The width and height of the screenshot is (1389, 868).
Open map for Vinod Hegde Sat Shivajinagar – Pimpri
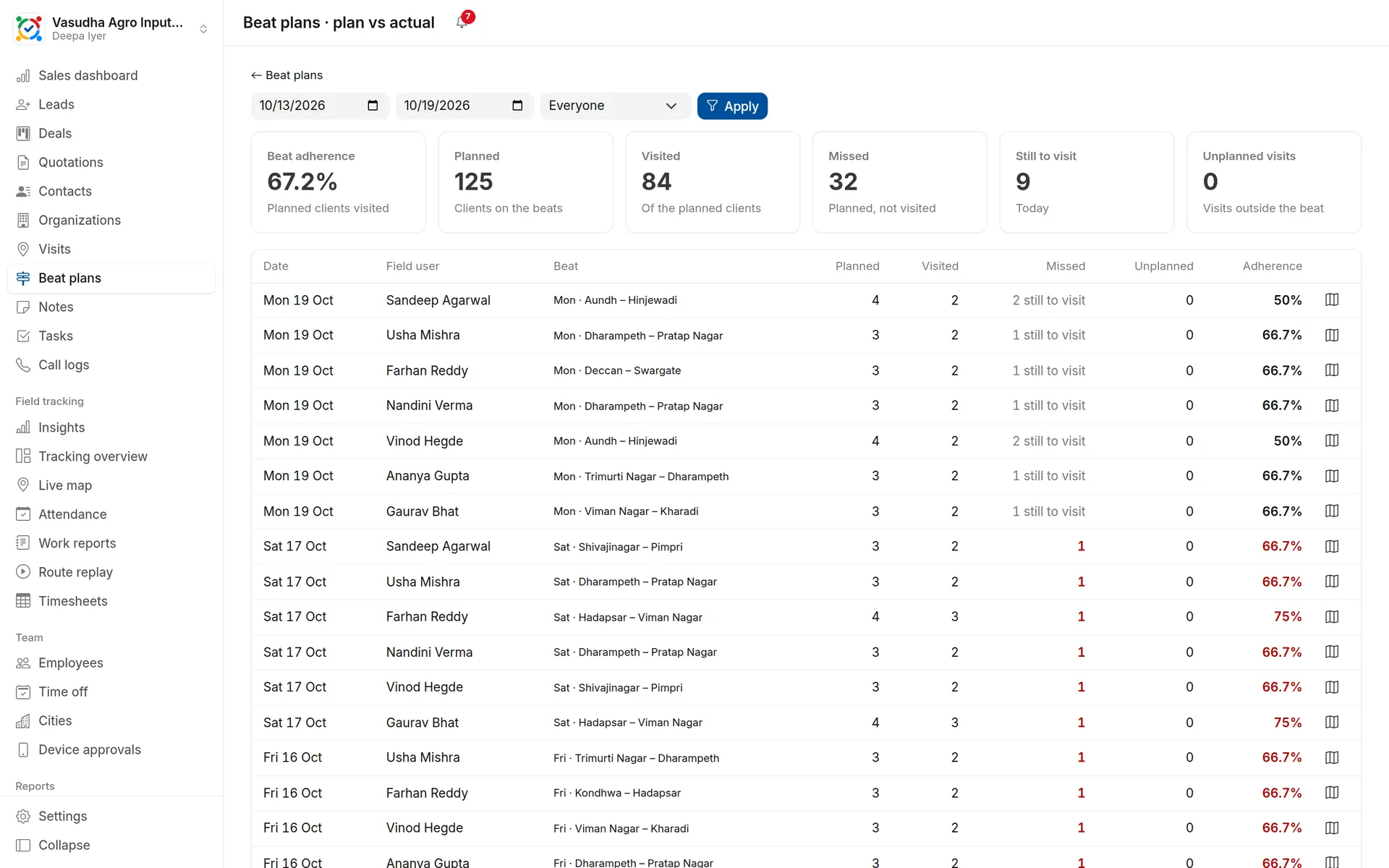[x=1332, y=687]
